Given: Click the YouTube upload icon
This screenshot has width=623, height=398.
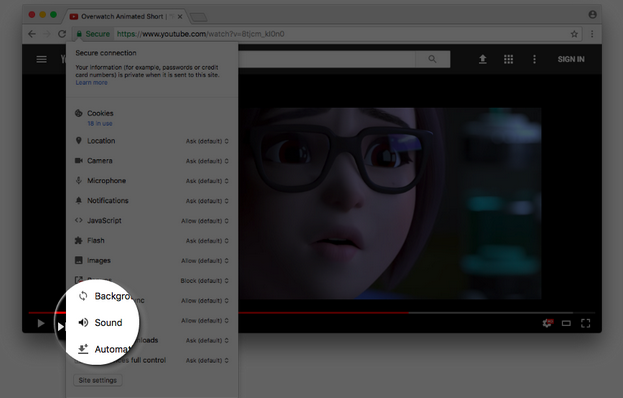Looking at the screenshot, I should pyautogui.click(x=482, y=59).
